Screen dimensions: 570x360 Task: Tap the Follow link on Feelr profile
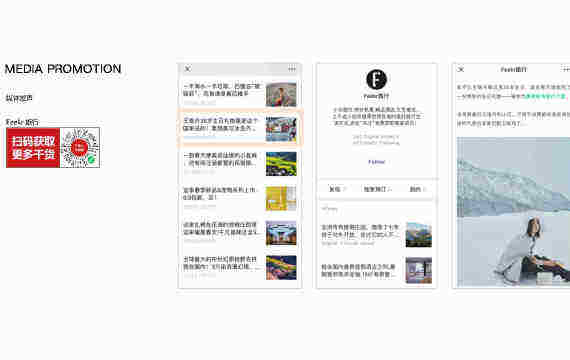coord(376,162)
